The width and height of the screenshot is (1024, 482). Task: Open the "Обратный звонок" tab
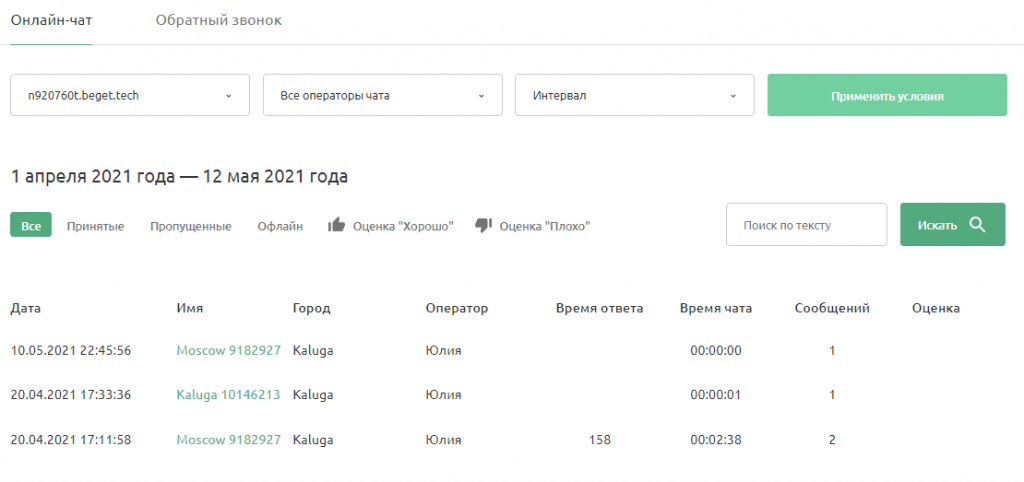pyautogui.click(x=218, y=21)
